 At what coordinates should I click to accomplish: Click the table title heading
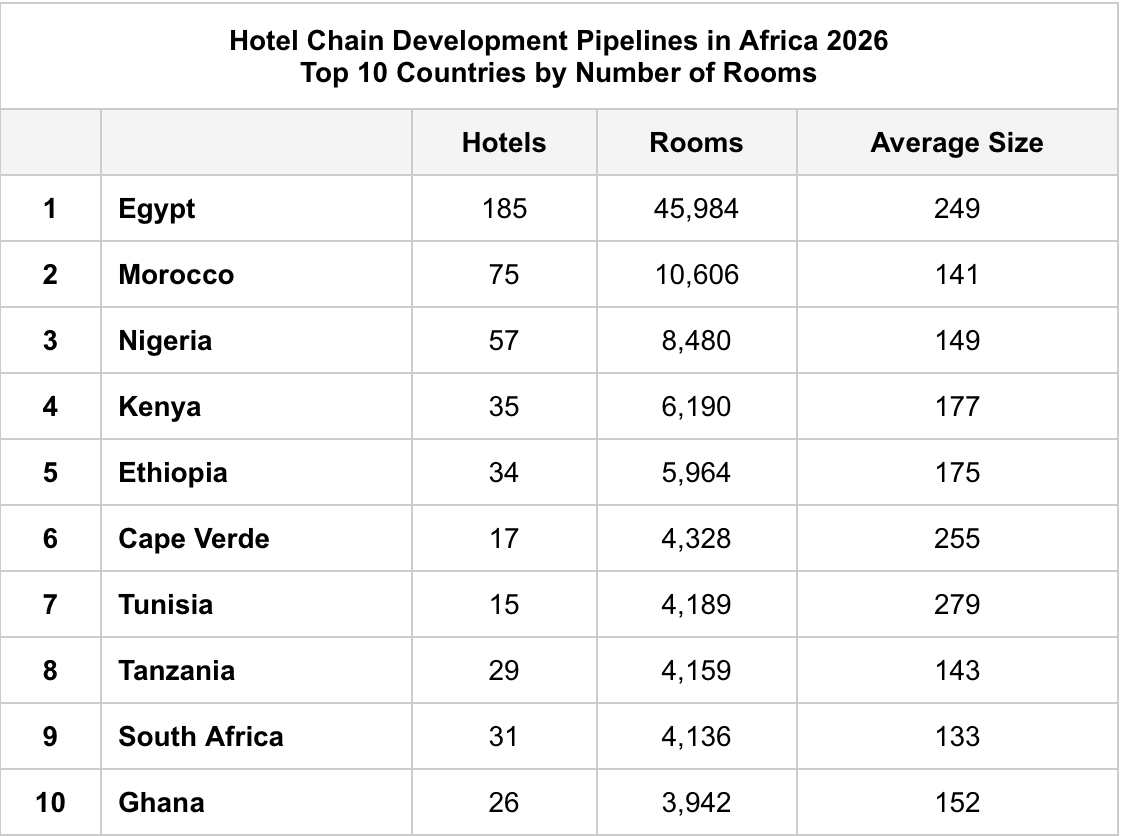click(558, 57)
